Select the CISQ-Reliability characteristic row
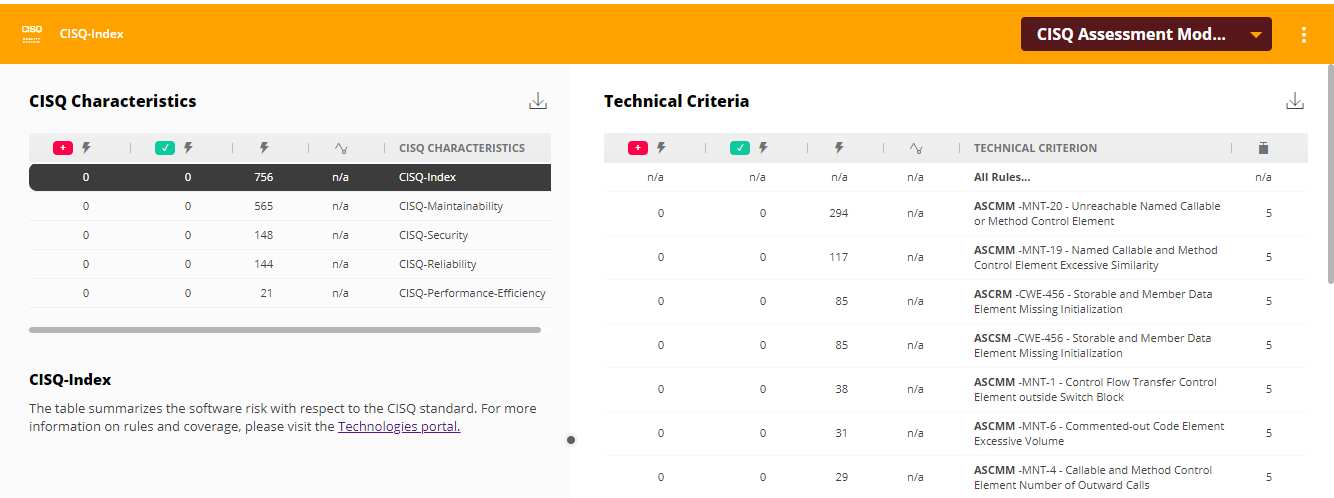 (437, 264)
